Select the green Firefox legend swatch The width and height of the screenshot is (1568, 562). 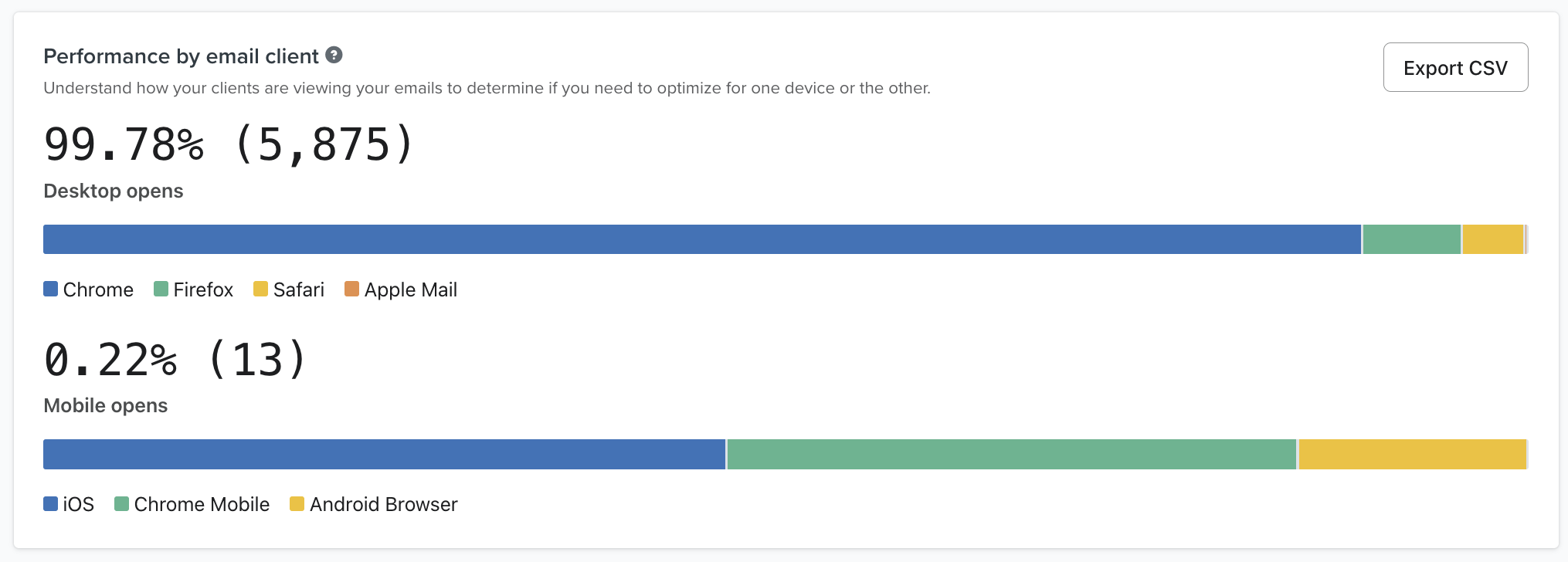click(x=161, y=289)
